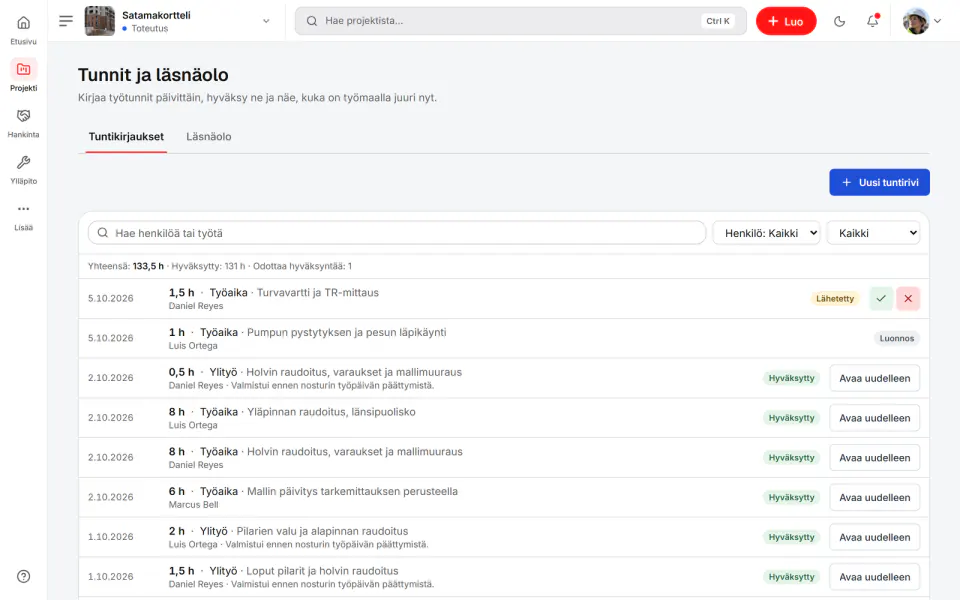Create a new entry with Uusi tuntirivi
The image size is (960, 600).
[x=879, y=182]
